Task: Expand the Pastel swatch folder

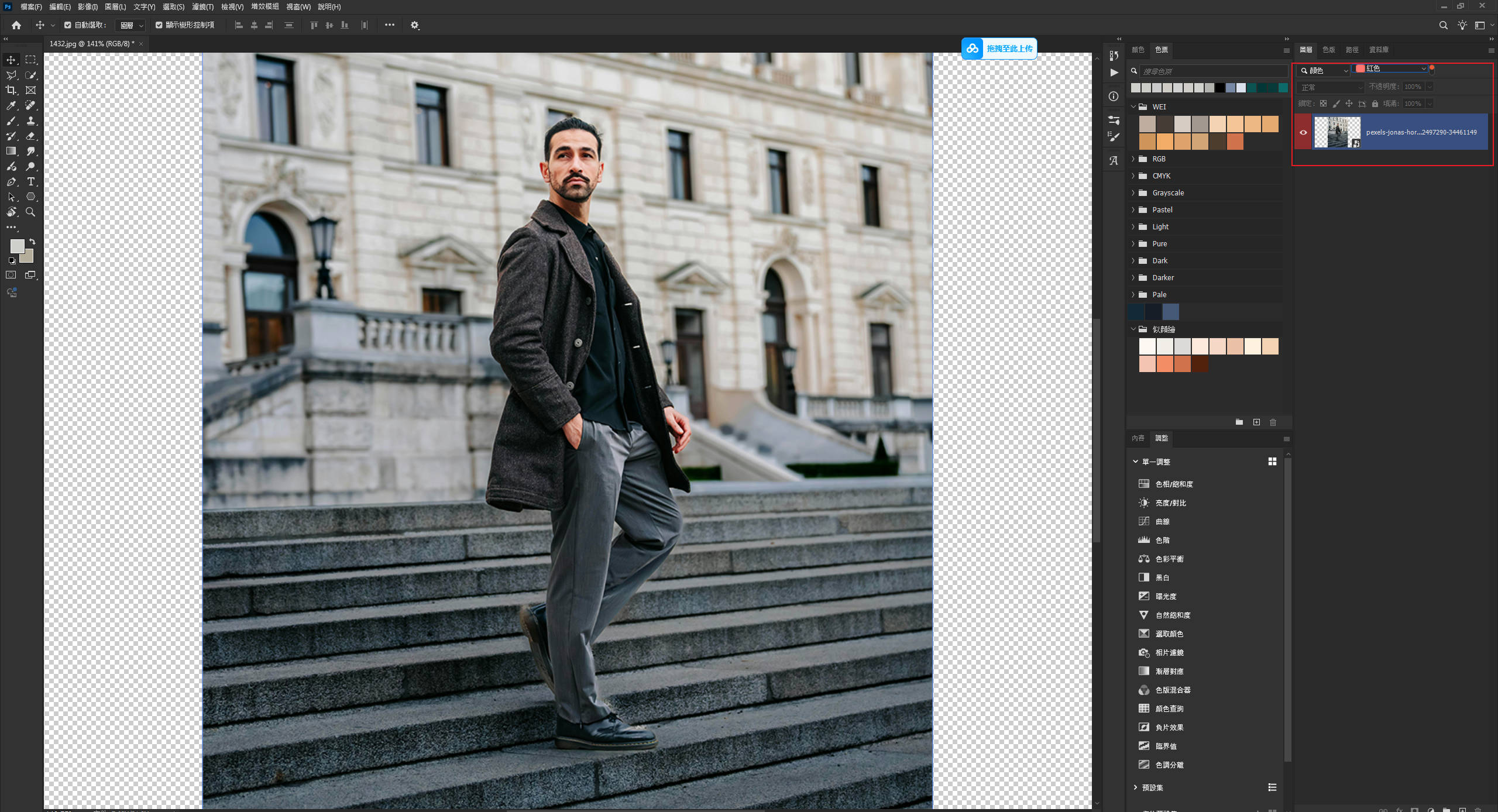Action: click(x=1133, y=210)
